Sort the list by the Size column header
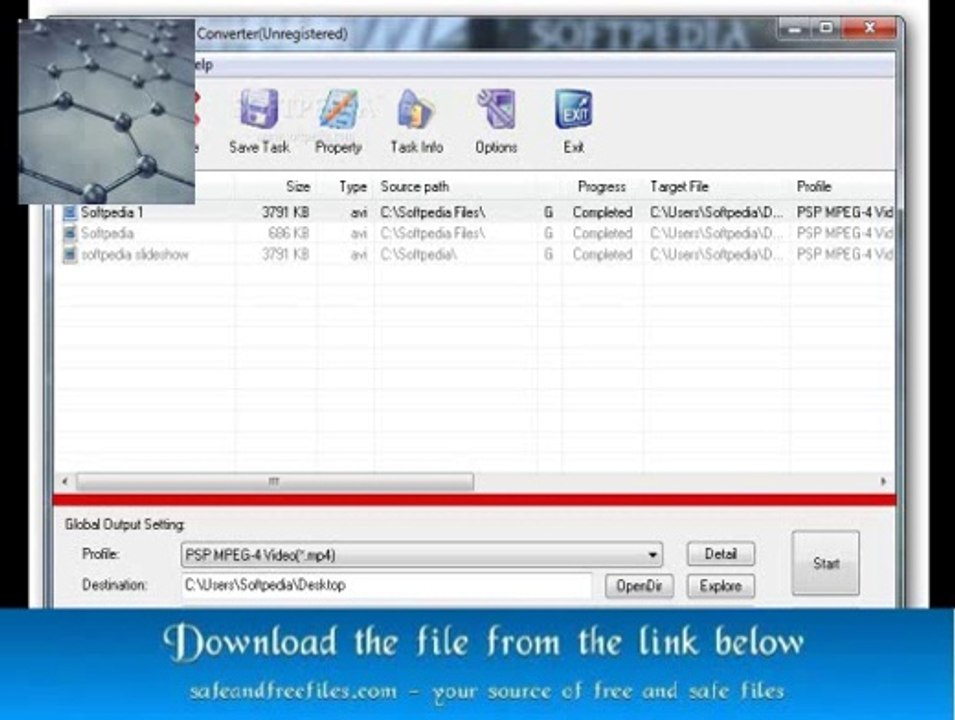This screenshot has width=955, height=720. 298,186
